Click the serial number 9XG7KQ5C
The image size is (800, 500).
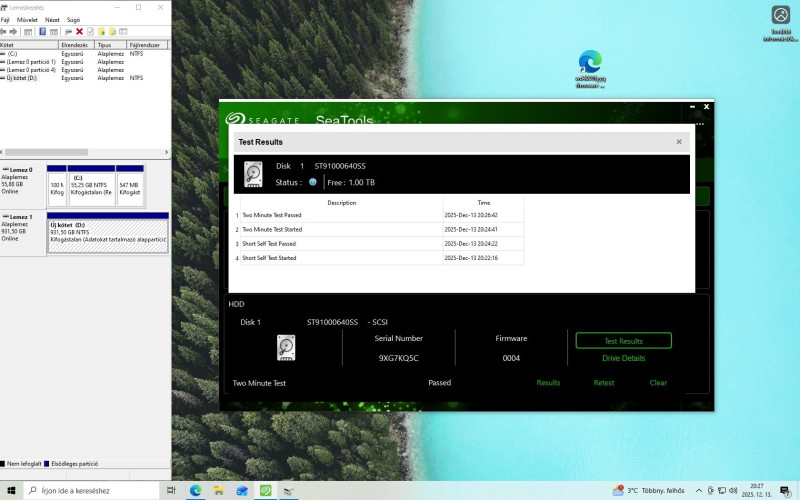coord(398,358)
